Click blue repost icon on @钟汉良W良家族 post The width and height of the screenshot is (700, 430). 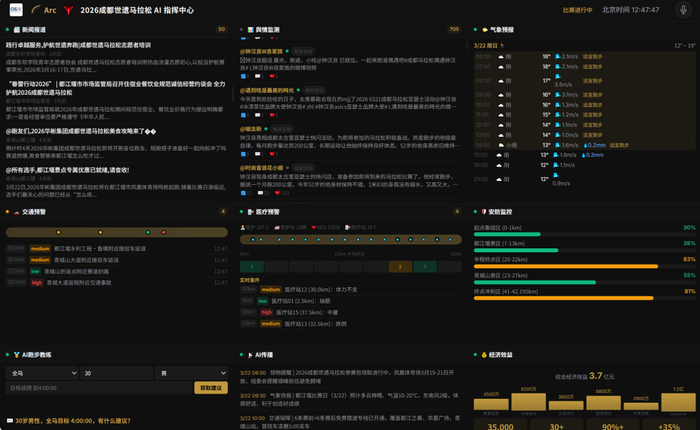243,76
